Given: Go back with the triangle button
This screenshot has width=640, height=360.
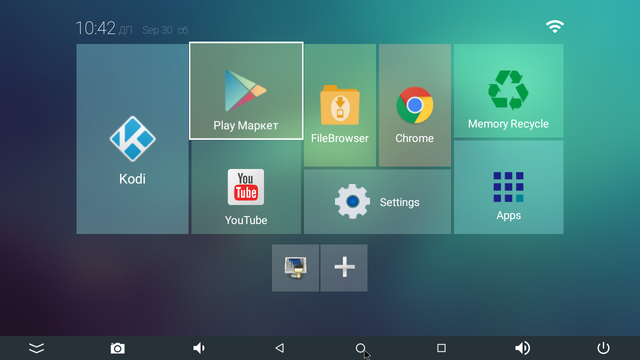Looking at the screenshot, I should click(280, 348).
